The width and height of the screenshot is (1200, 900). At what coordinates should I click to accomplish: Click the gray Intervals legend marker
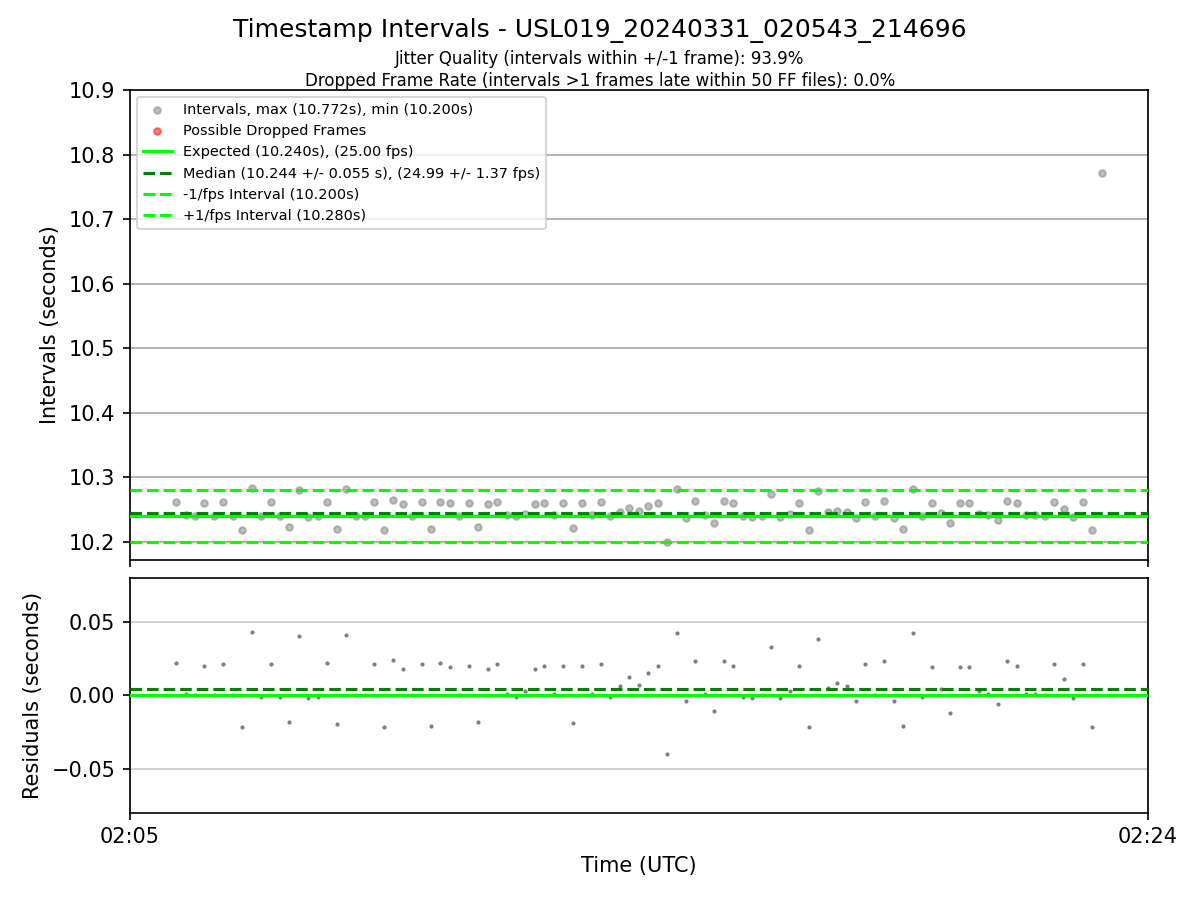157,109
